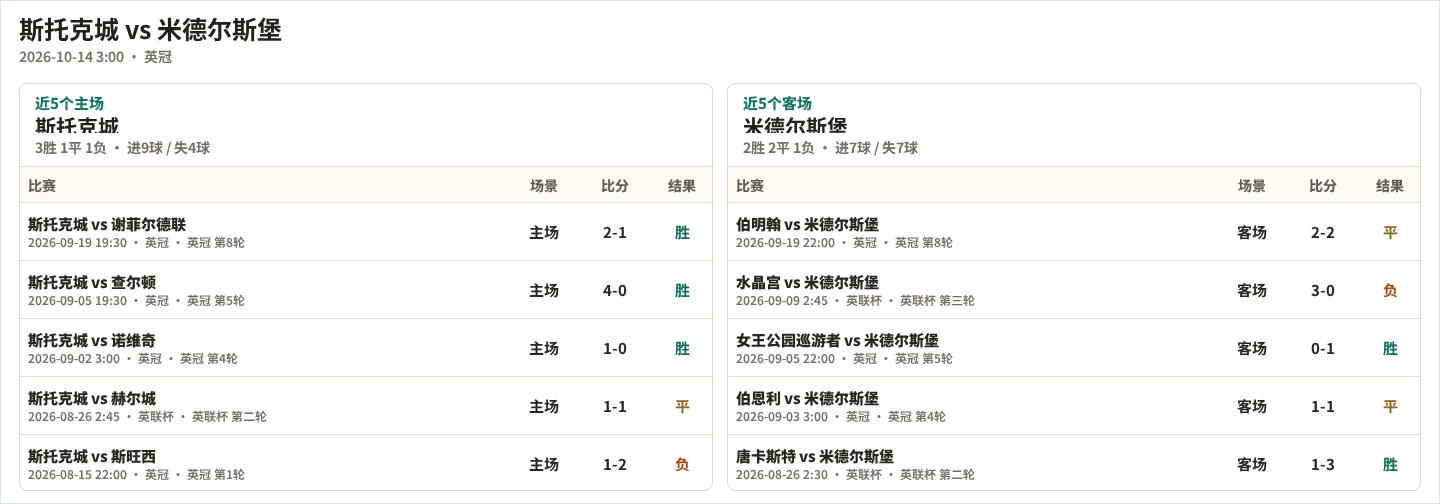The image size is (1440, 504).
Task: Click the 近5个主场 label
Action: [x=69, y=103]
